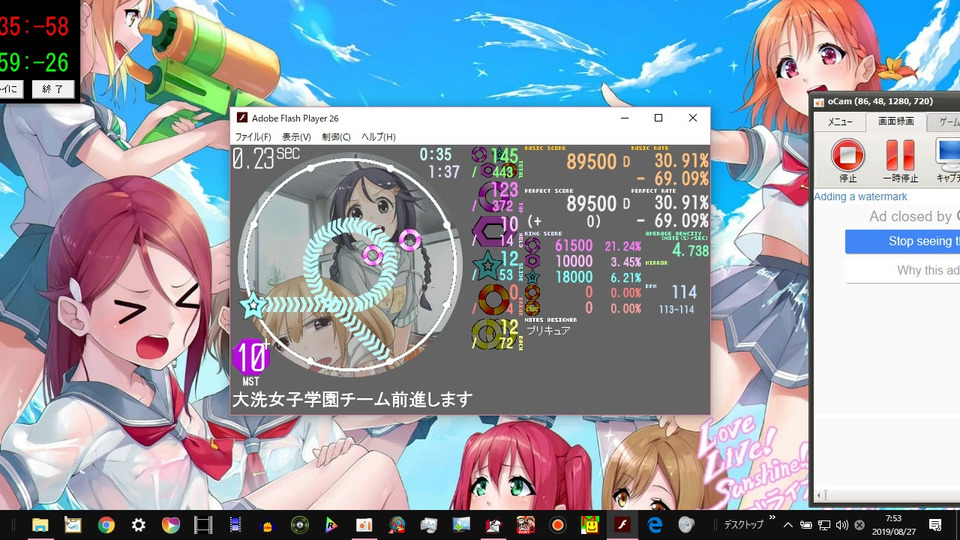Open Settings gear from the taskbar
Image resolution: width=960 pixels, height=540 pixels.
138,525
